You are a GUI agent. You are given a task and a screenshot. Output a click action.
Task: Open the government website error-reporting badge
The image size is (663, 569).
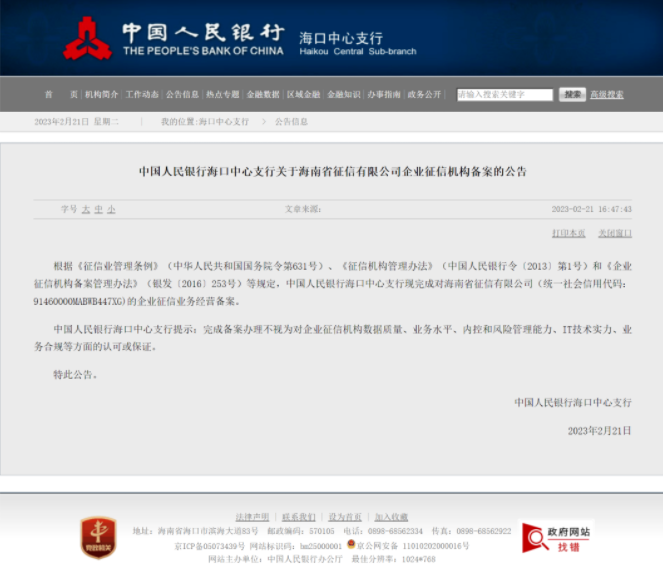point(556,536)
